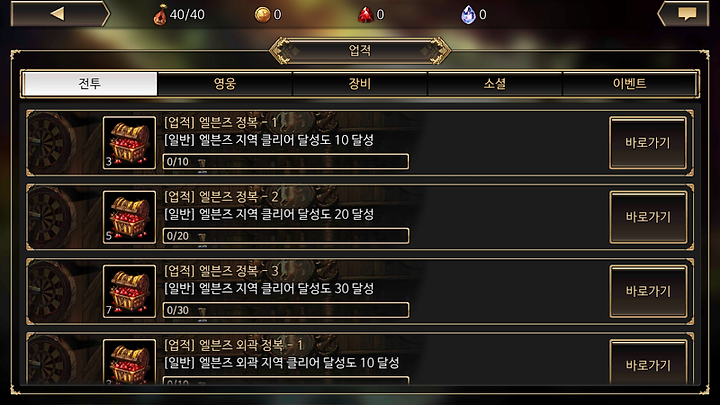The height and width of the screenshot is (405, 720).
Task: Click 바로가기 for 엘븐즈 정복 - 1
Action: tap(648, 143)
